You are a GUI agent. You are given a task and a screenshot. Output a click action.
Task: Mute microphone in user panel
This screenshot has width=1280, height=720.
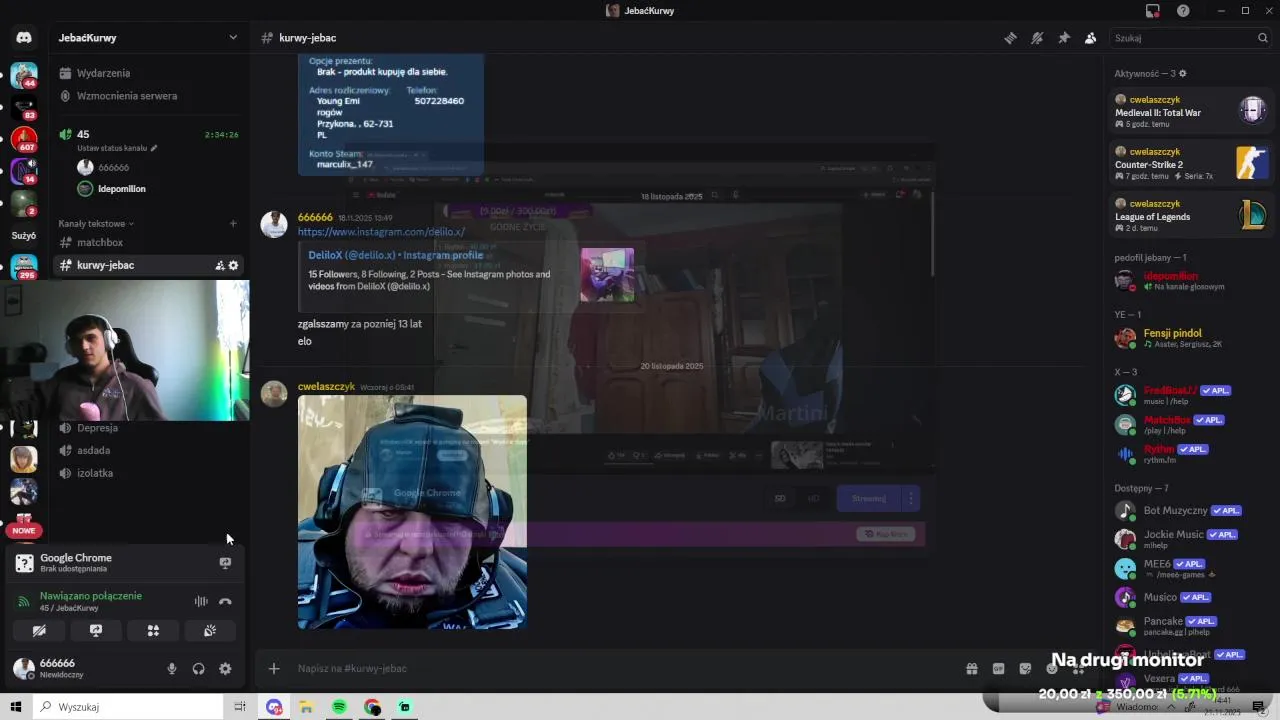(172, 669)
